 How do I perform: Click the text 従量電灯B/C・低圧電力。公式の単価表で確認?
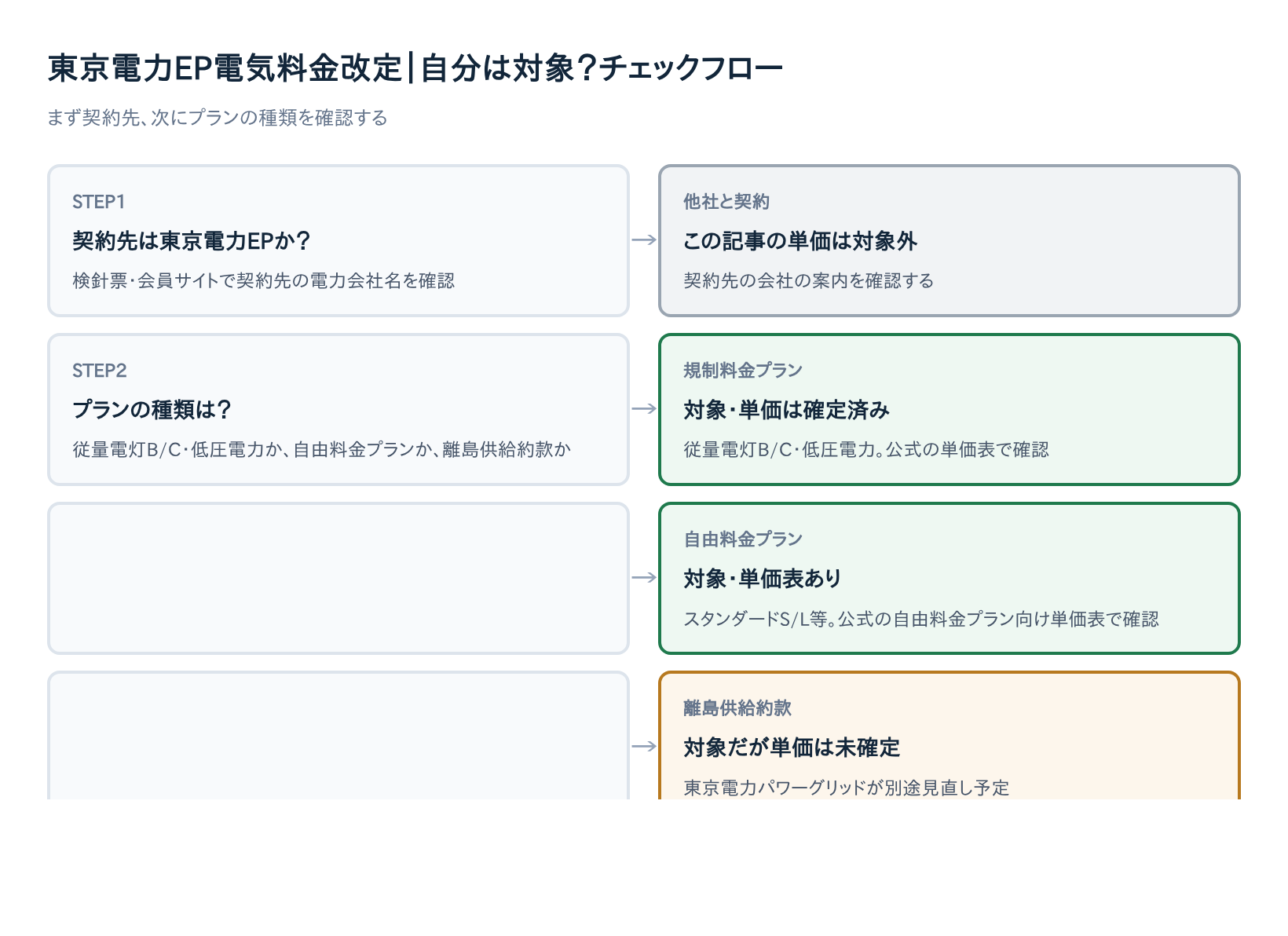click(866, 450)
